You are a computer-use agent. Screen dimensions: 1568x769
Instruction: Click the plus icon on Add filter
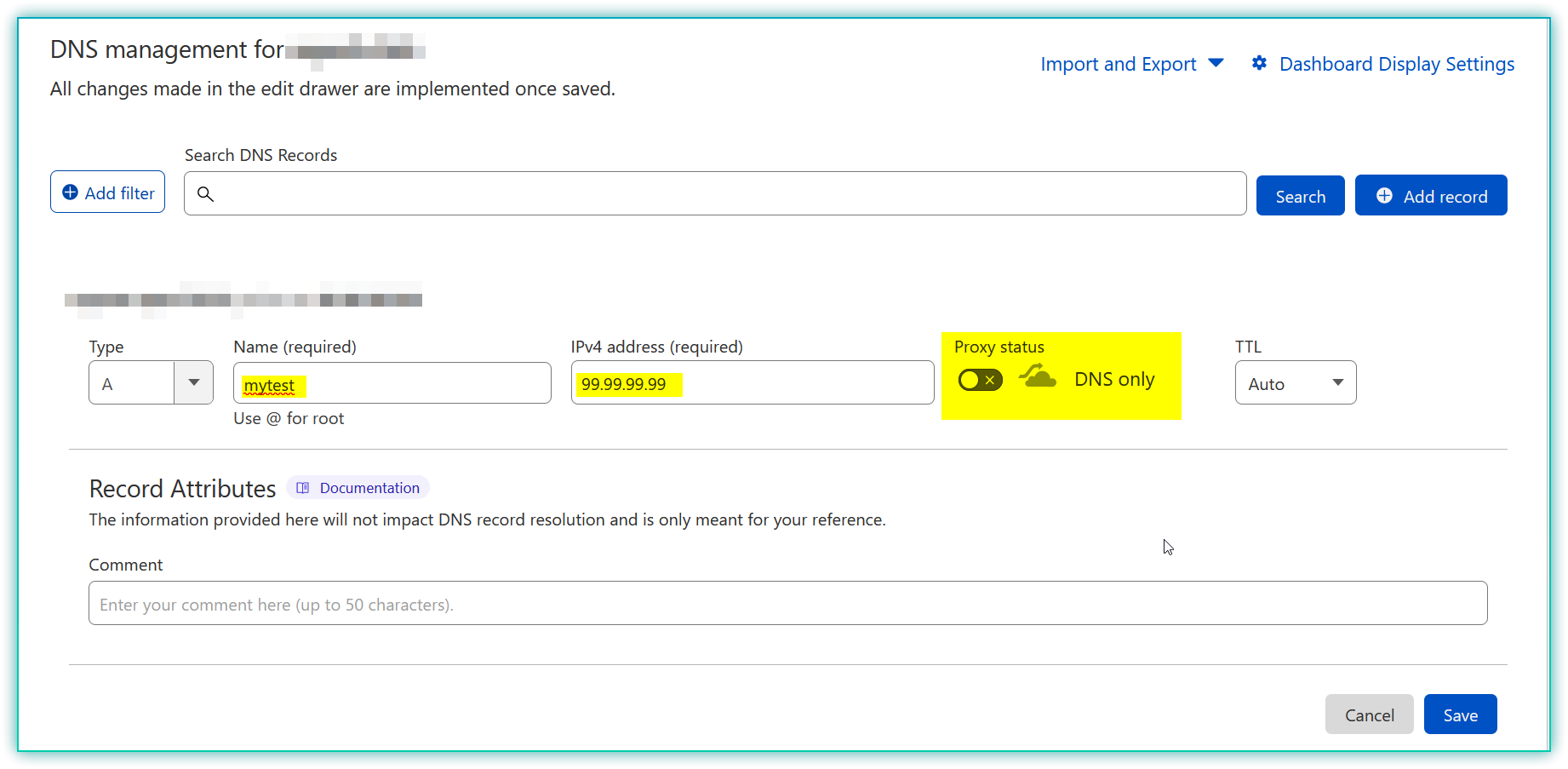(71, 192)
